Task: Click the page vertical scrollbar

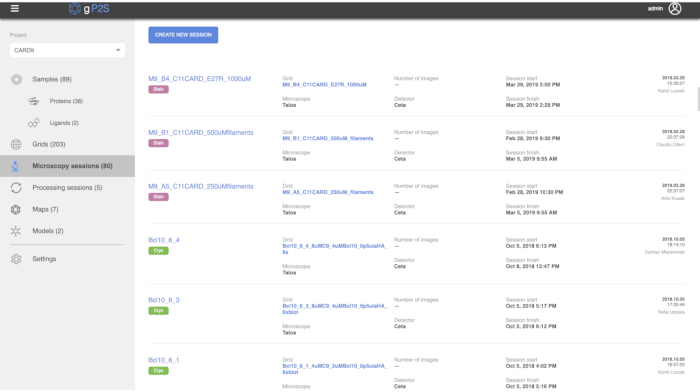Action: point(698,99)
